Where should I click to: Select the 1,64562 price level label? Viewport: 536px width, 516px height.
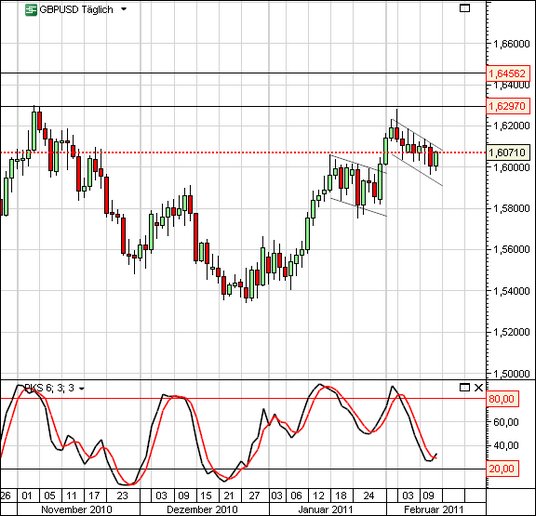(507, 74)
